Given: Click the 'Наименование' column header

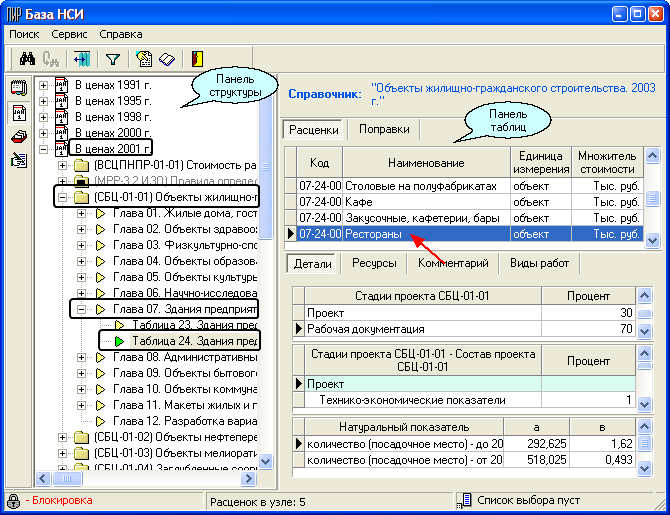Looking at the screenshot, I should [x=426, y=162].
